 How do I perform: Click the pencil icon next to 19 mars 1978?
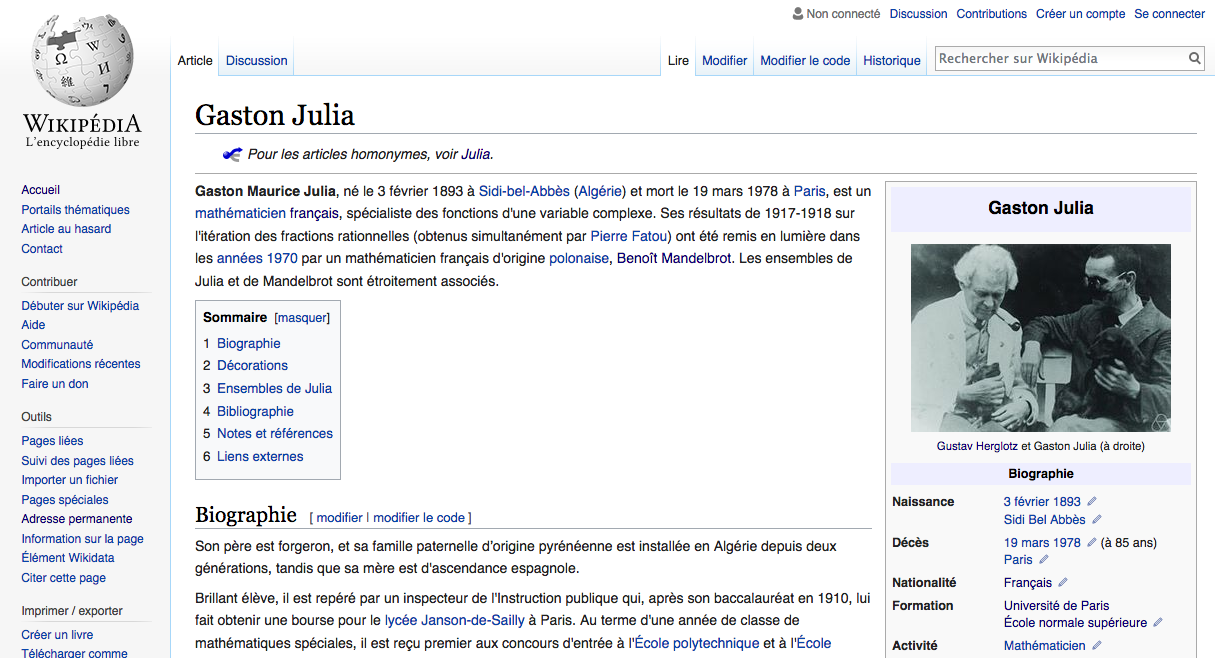(x=1092, y=543)
